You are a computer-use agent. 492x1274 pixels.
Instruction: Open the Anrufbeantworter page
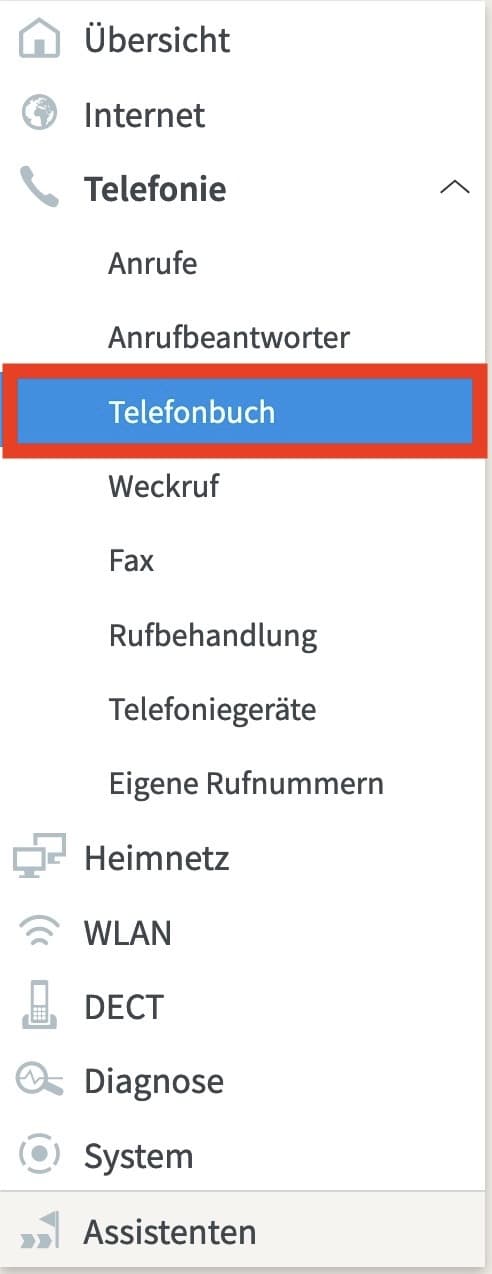(229, 337)
